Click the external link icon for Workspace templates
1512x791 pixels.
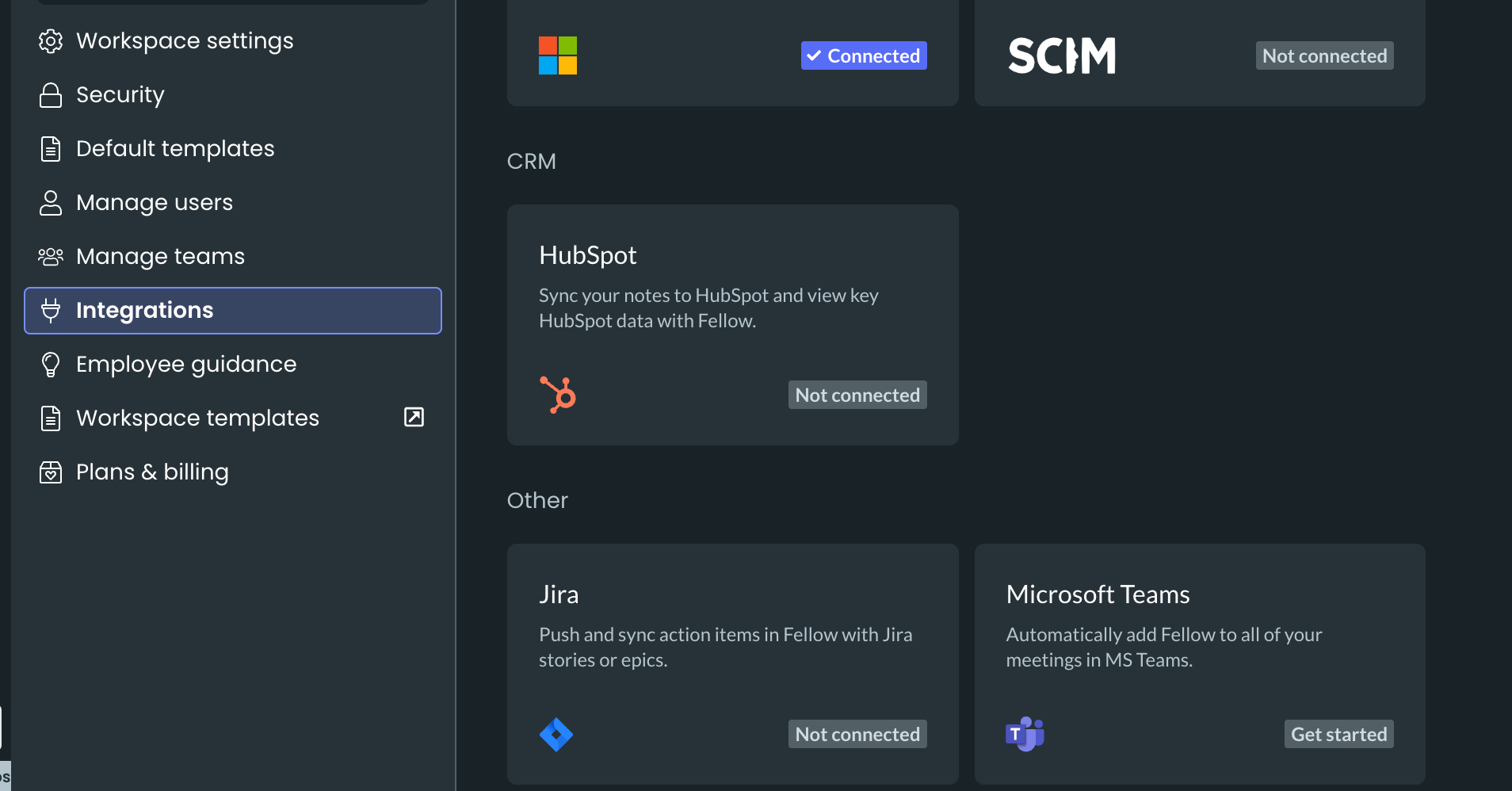point(414,417)
